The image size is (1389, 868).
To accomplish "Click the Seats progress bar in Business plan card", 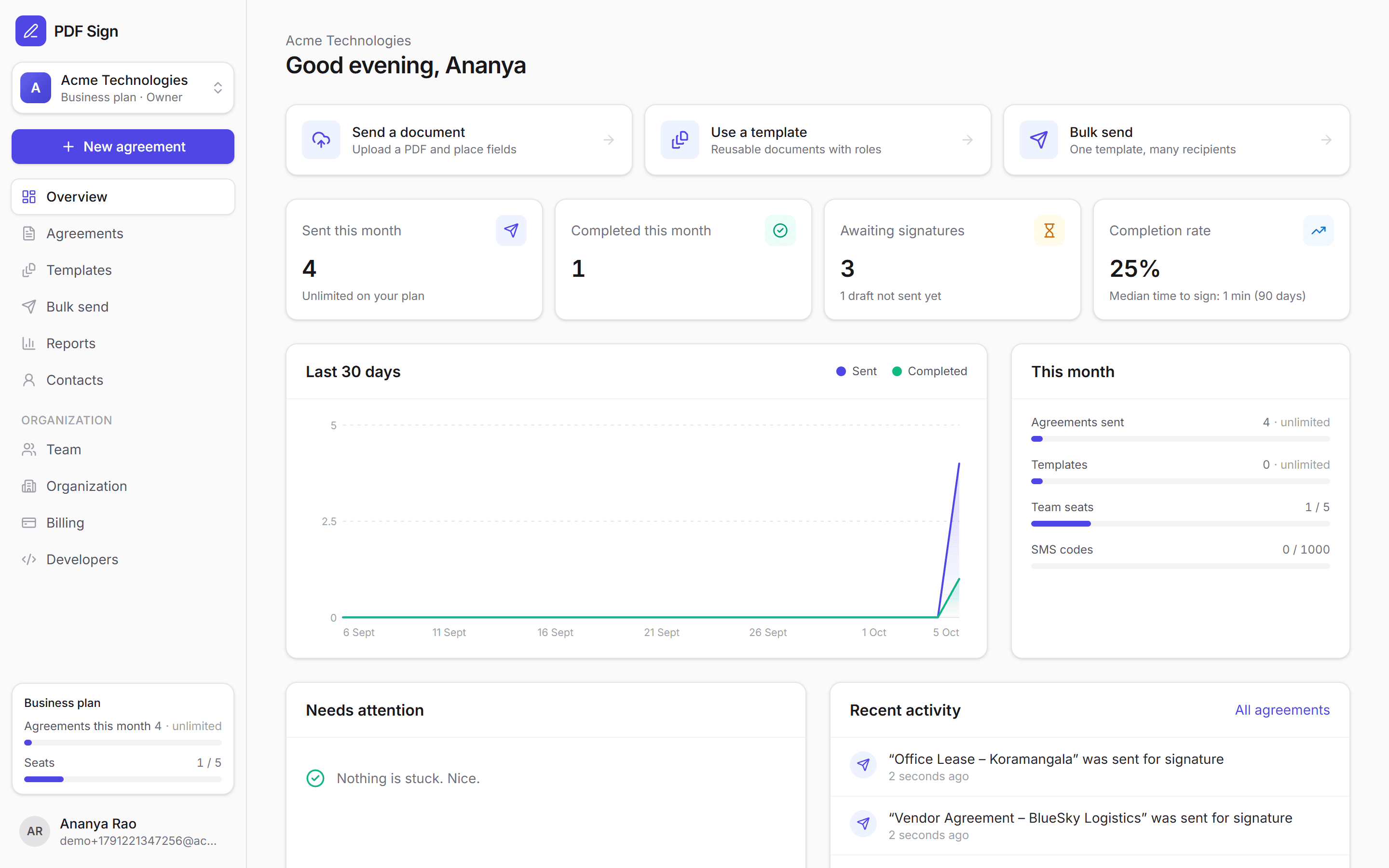I will [x=123, y=780].
